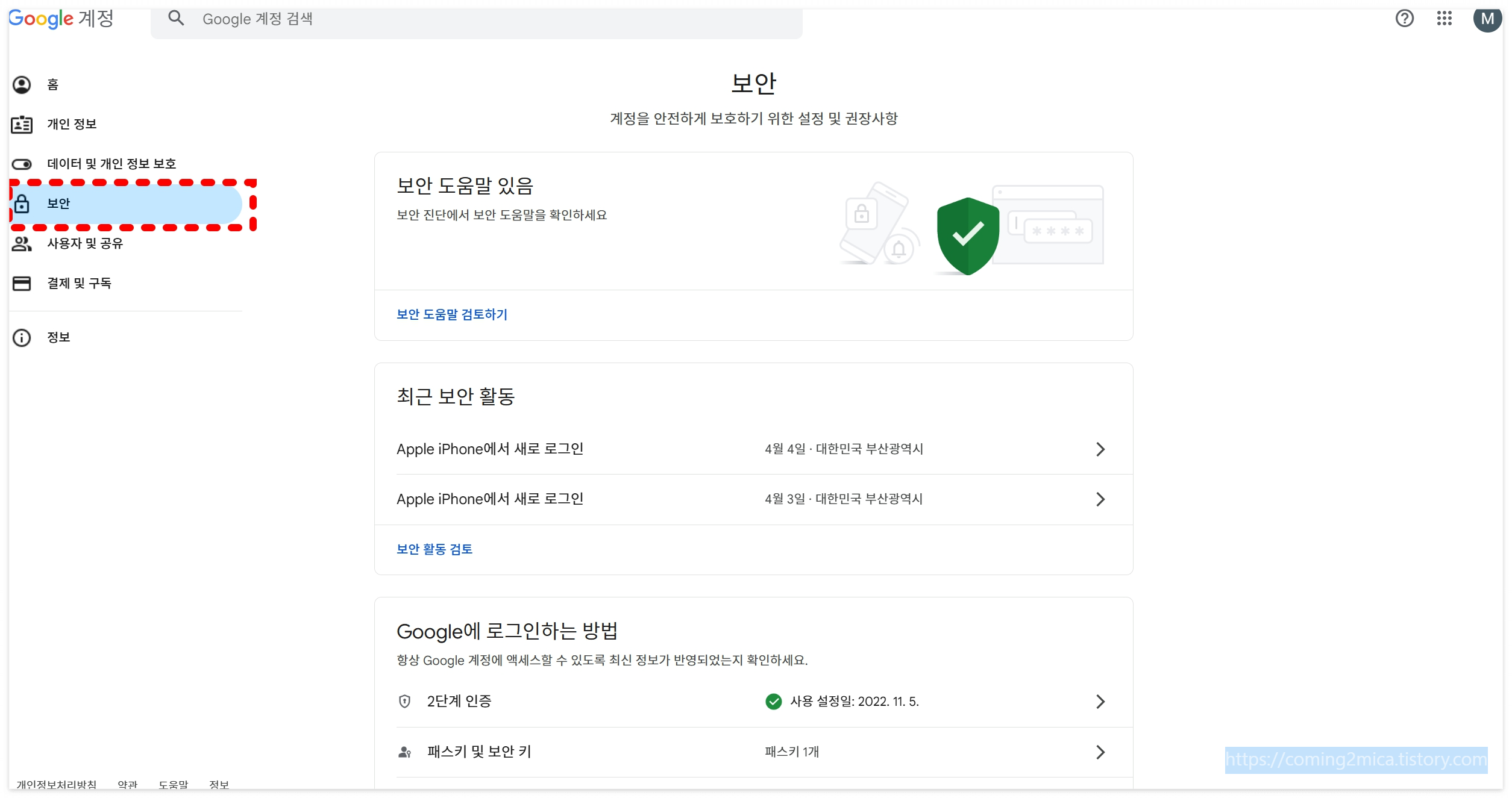Click the 보안 도움말 검토하기 link
This screenshot has width=1512, height=798.
point(451,314)
